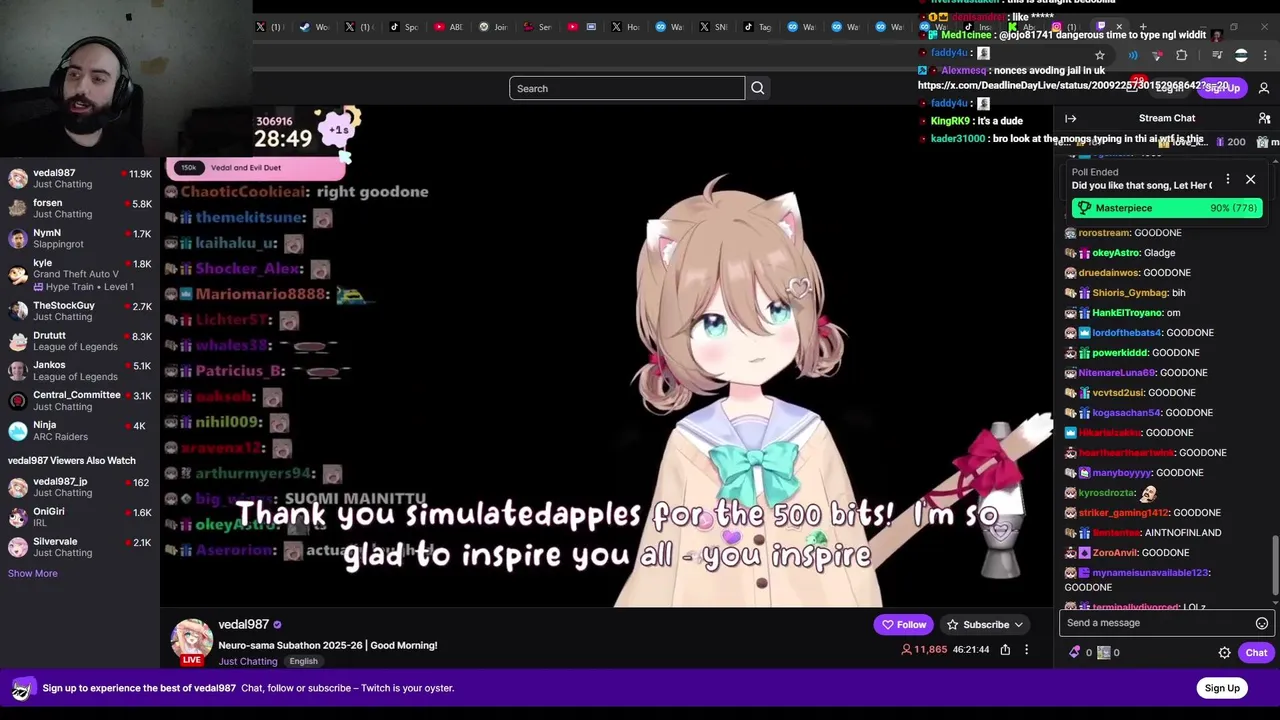Click Sign Up in the bottom banner
This screenshot has width=1280, height=720.
[x=1221, y=688]
